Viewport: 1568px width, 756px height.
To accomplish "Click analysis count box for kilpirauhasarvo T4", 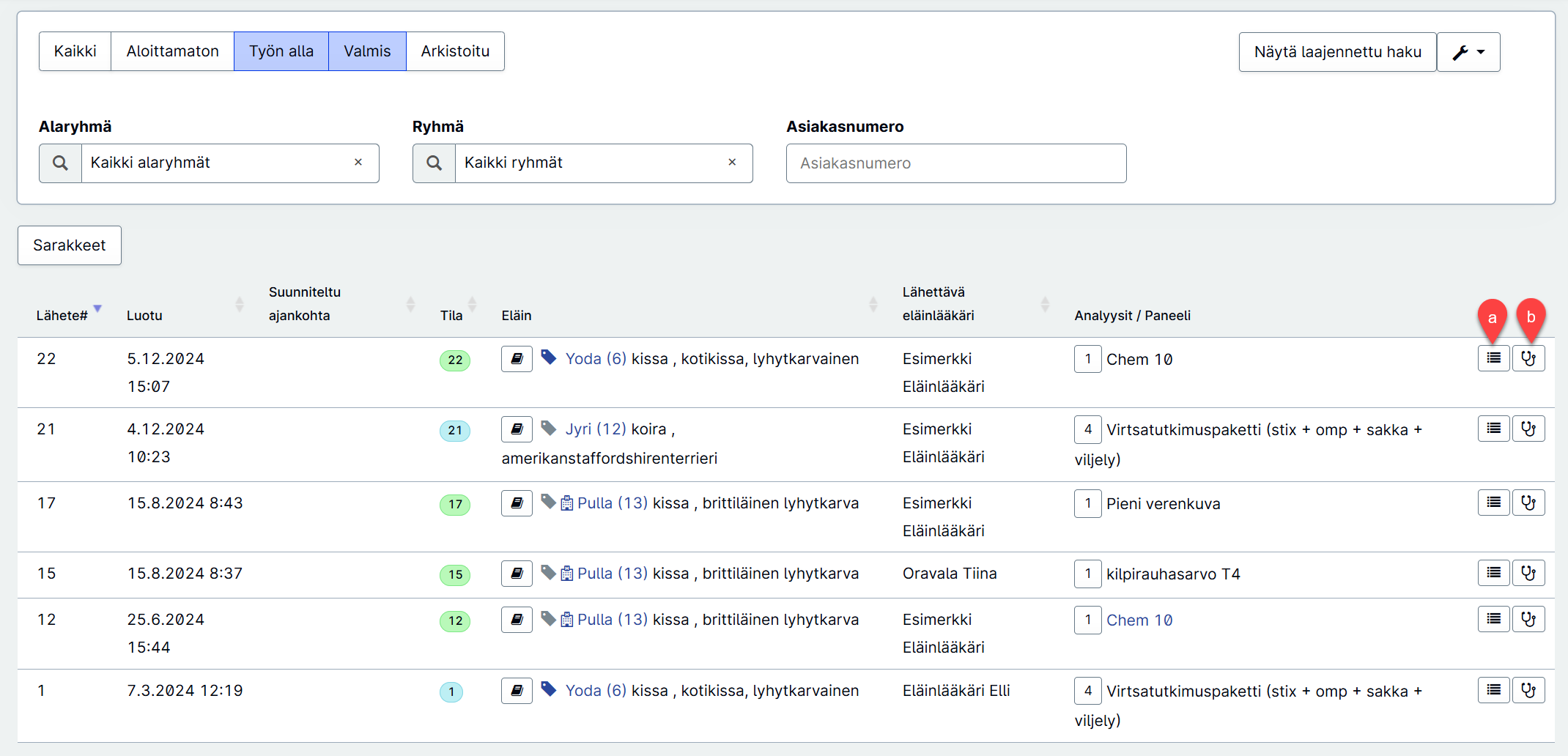I will [x=1088, y=574].
